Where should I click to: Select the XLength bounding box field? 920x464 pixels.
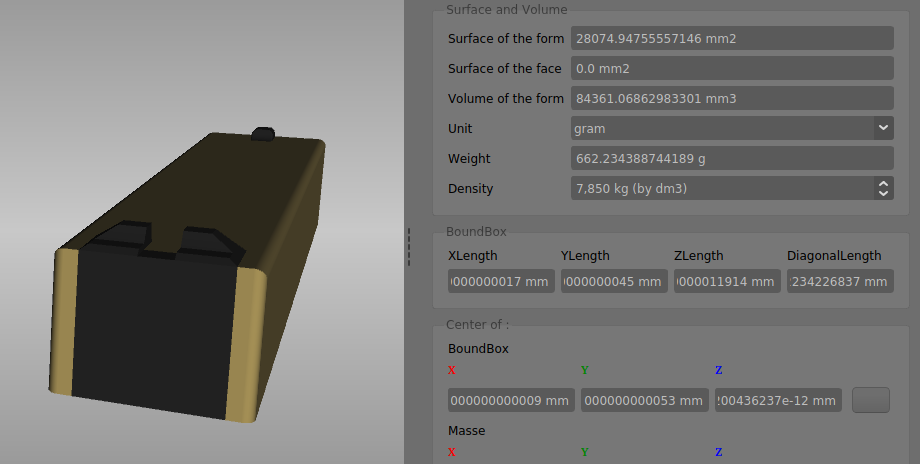coord(501,281)
